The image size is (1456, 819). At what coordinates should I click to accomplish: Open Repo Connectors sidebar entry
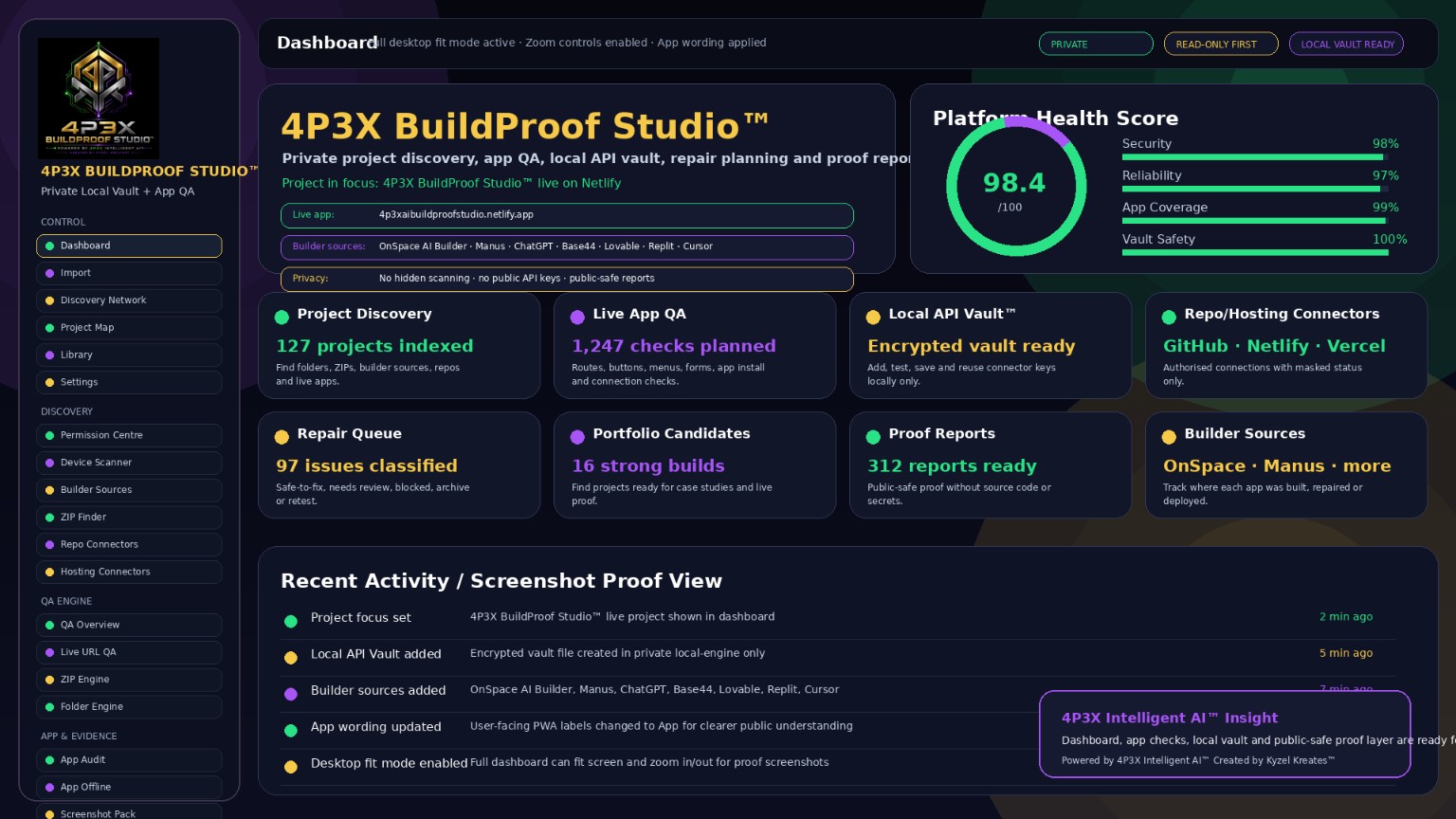[129, 544]
